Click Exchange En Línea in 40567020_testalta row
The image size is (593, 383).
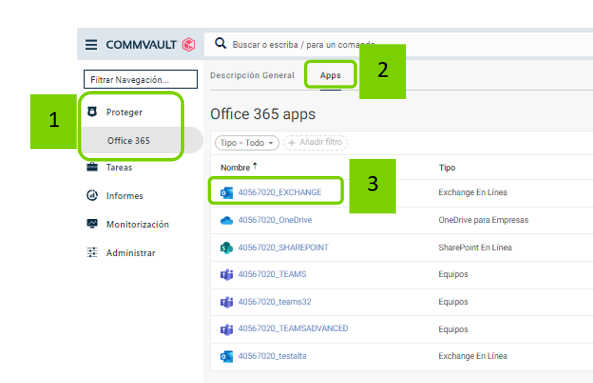473,356
